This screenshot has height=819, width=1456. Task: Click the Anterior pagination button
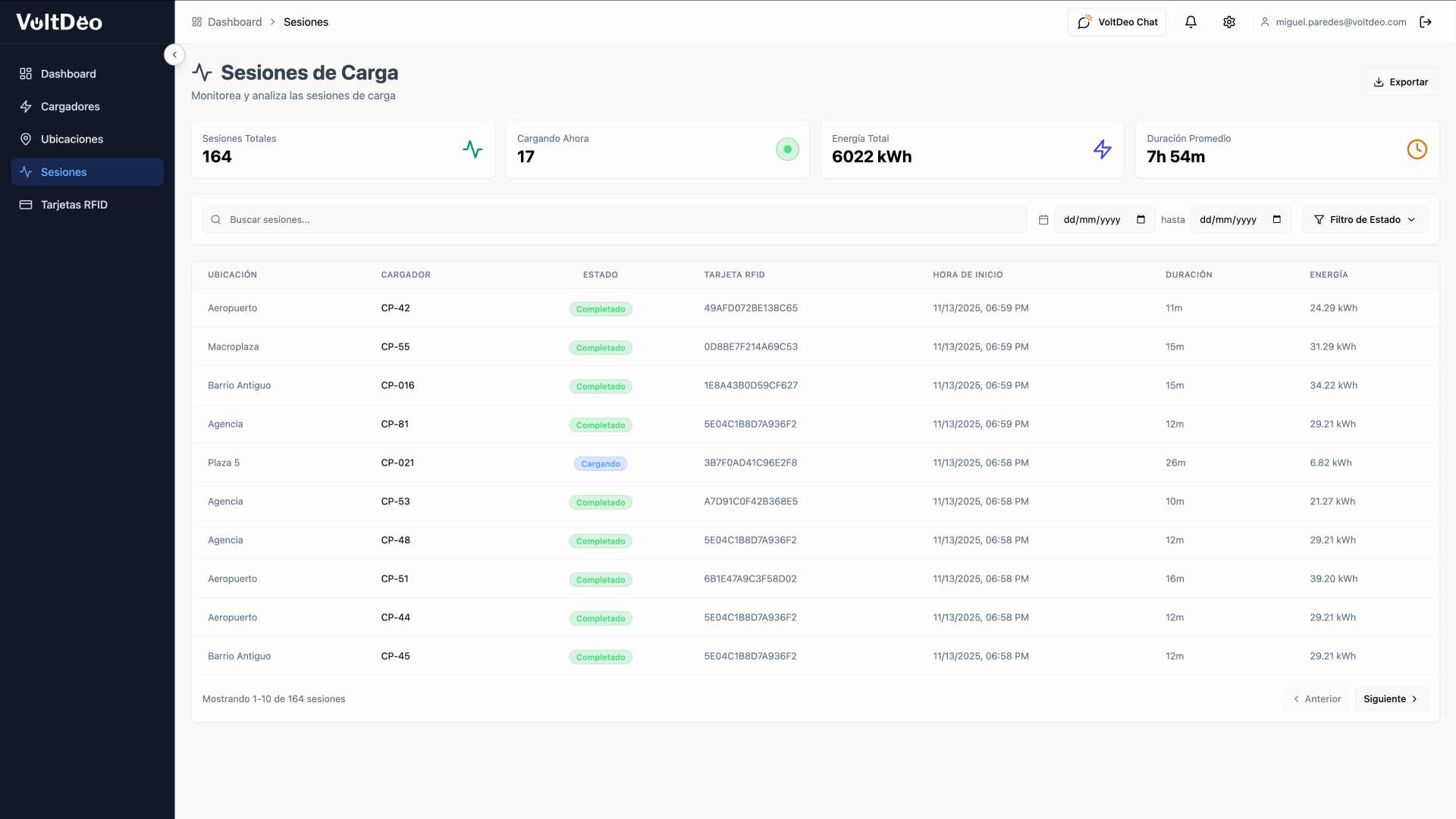click(1316, 699)
